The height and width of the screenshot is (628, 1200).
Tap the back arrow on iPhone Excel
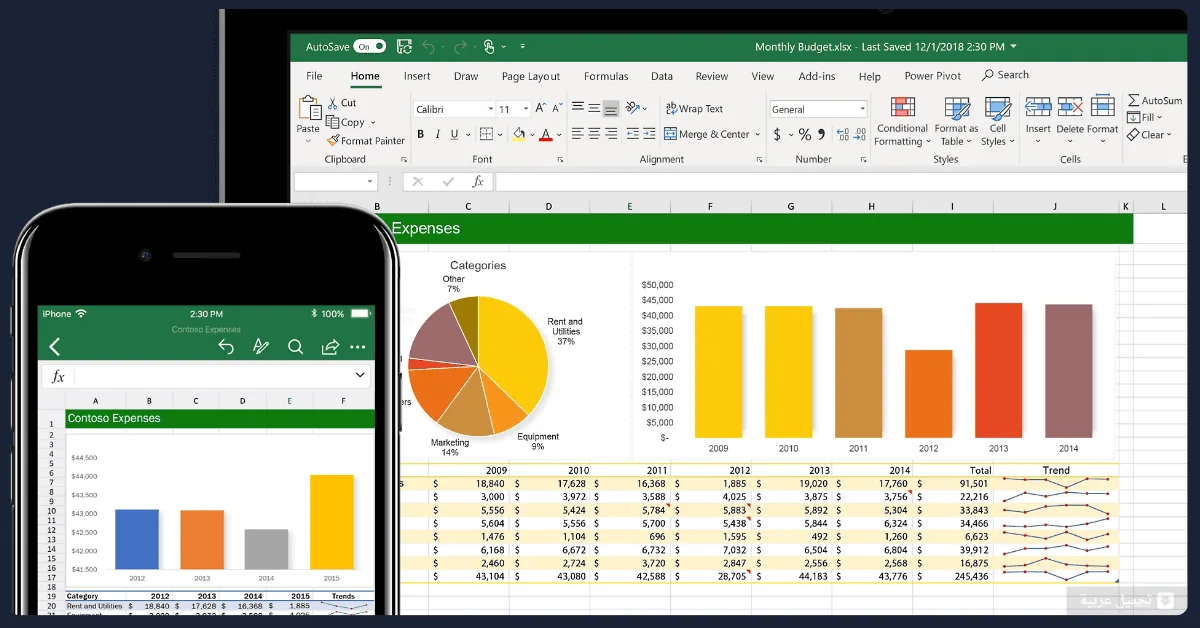click(55, 347)
